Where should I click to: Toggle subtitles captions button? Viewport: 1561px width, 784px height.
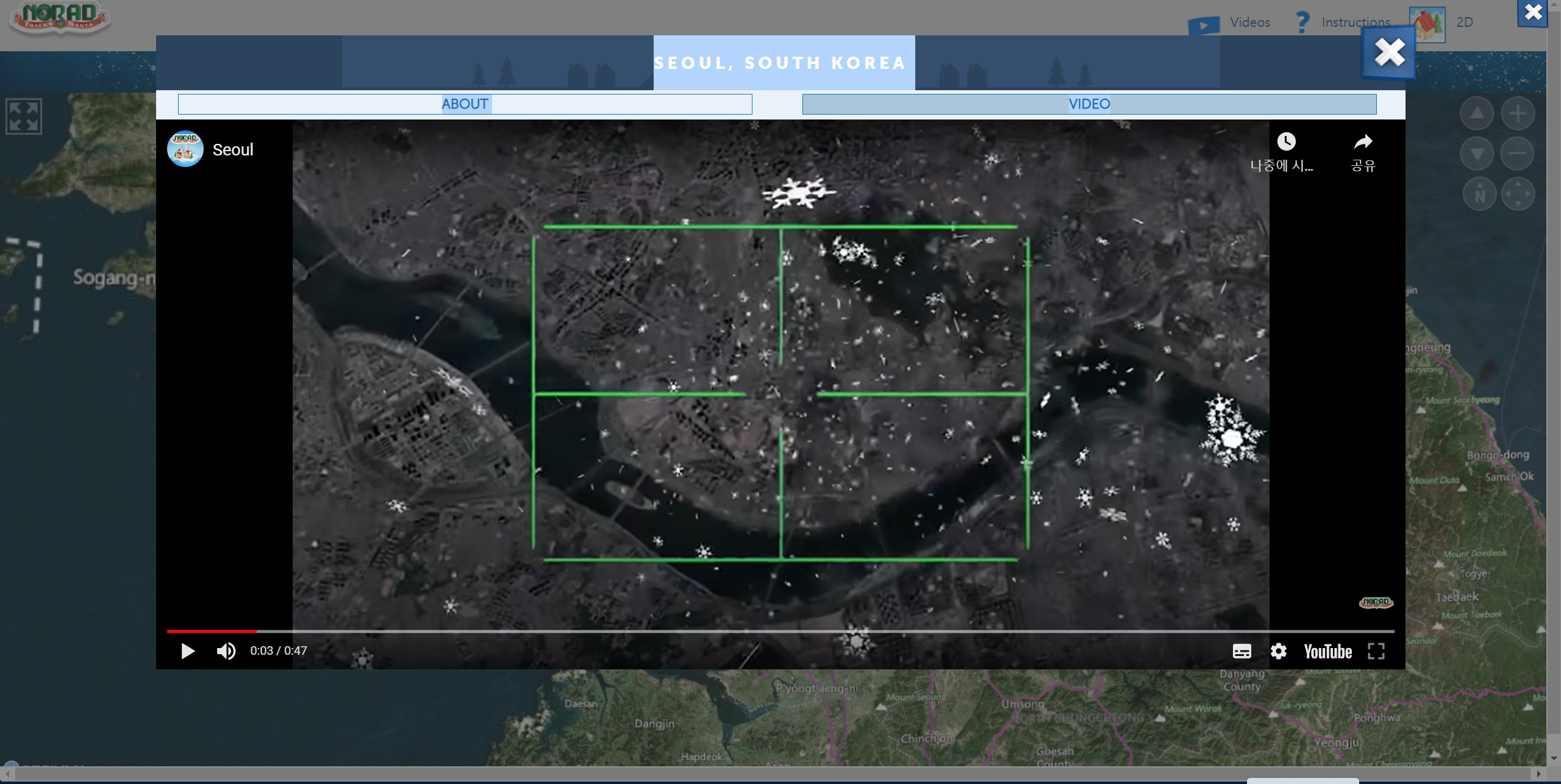pos(1241,651)
